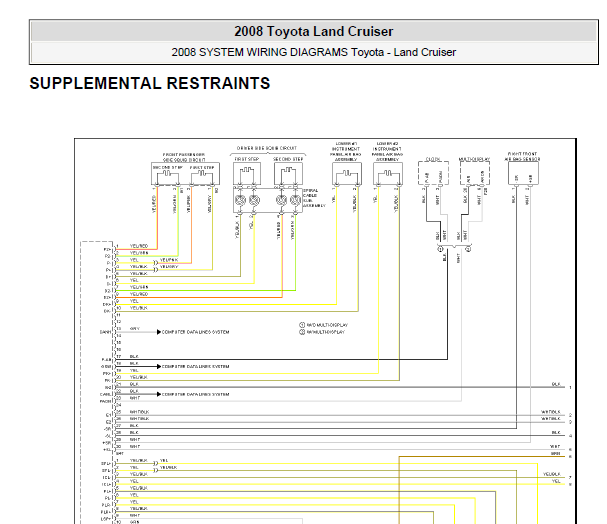Click 'YEL/PNK' label at the P- splice
The image size is (607, 524).
(x=169, y=260)
